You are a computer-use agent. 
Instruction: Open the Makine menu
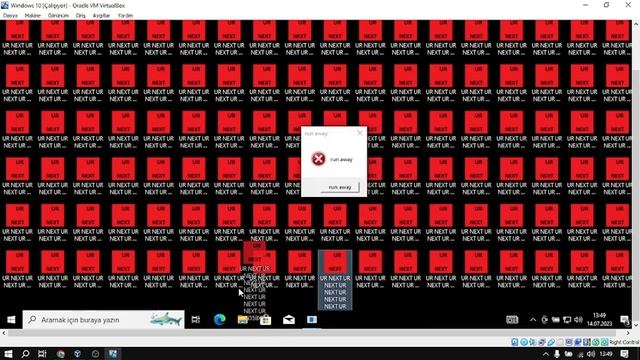(x=33, y=16)
